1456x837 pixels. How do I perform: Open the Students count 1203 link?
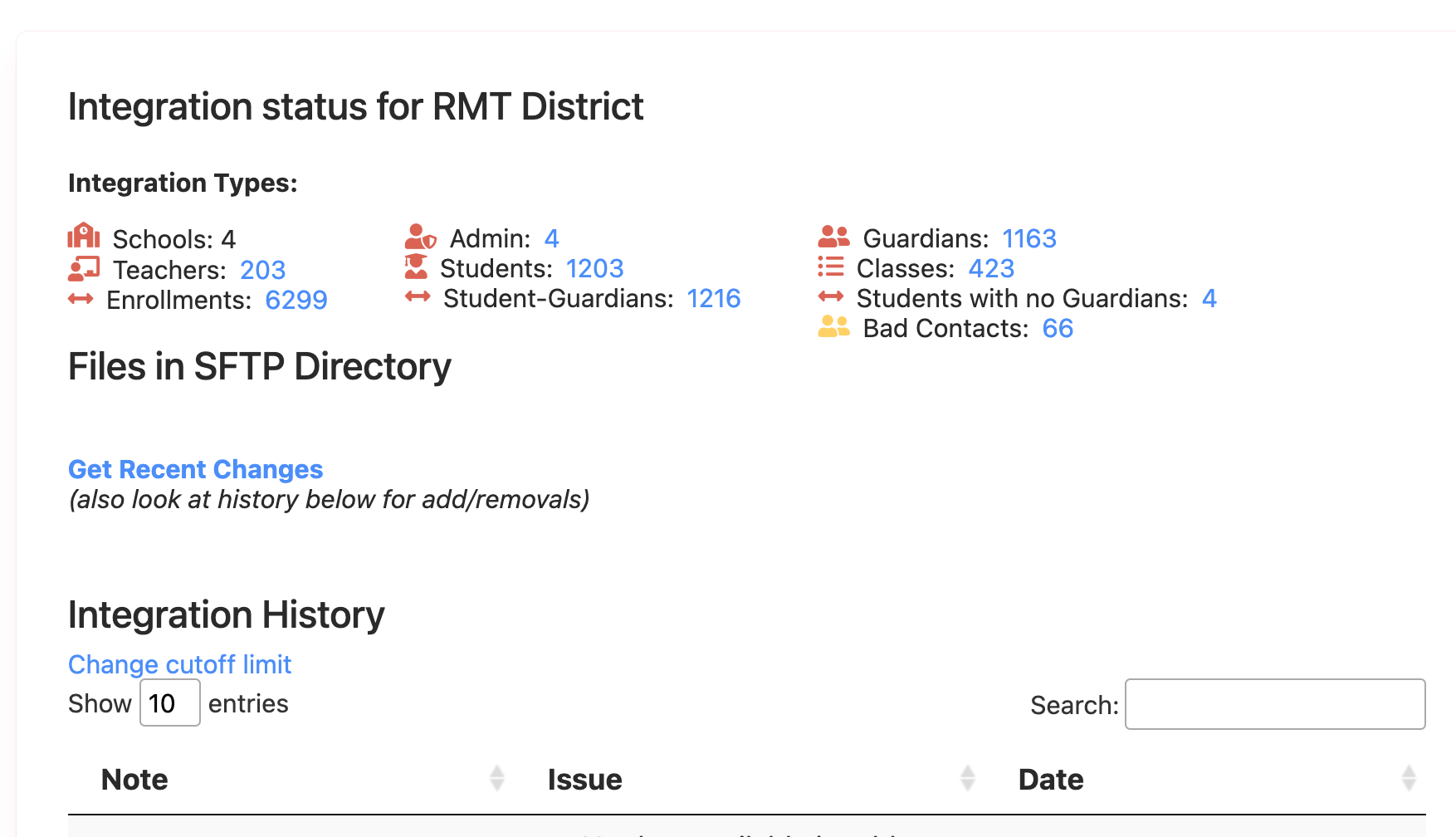tap(594, 267)
